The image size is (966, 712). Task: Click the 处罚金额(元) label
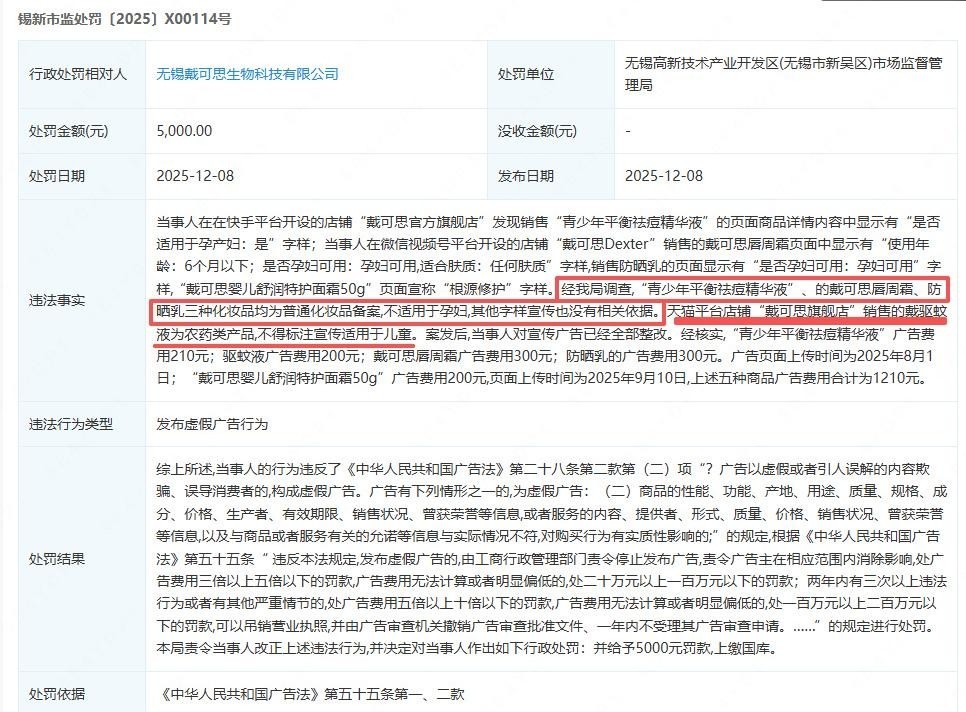(x=68, y=131)
